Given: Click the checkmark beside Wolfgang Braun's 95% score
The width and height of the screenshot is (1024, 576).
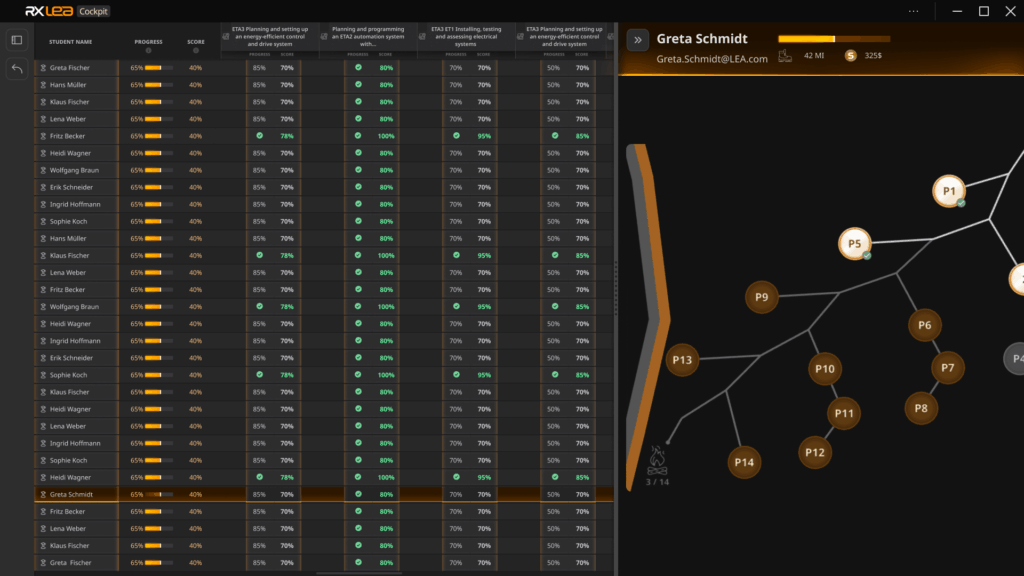Looking at the screenshot, I should click(456, 306).
